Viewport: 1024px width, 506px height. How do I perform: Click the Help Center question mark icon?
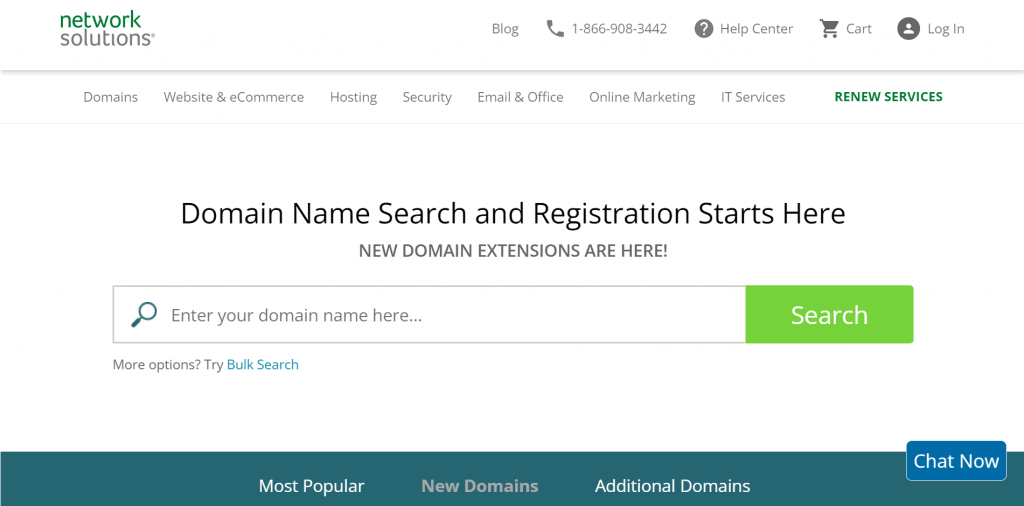point(703,29)
